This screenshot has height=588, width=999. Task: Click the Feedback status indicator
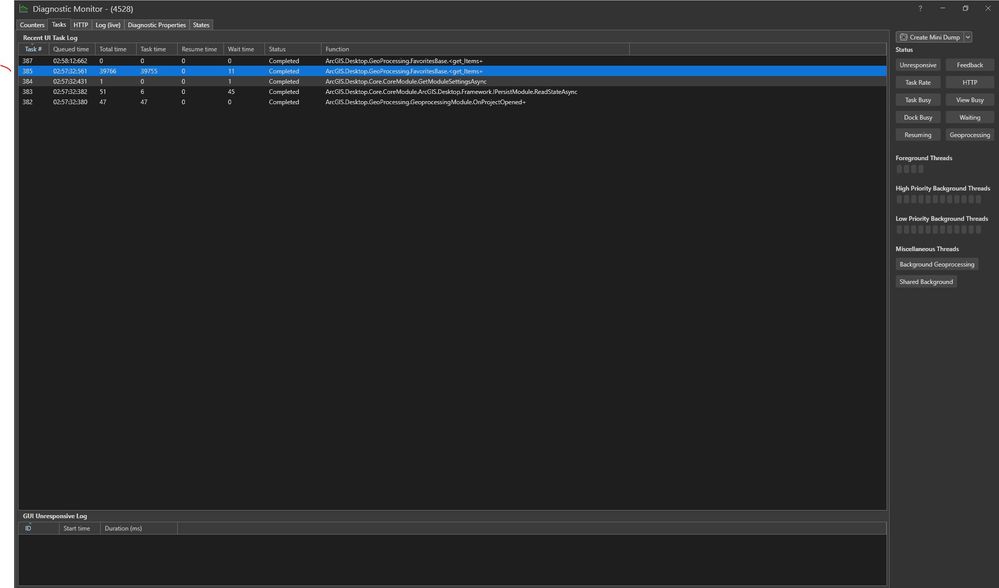(970, 65)
